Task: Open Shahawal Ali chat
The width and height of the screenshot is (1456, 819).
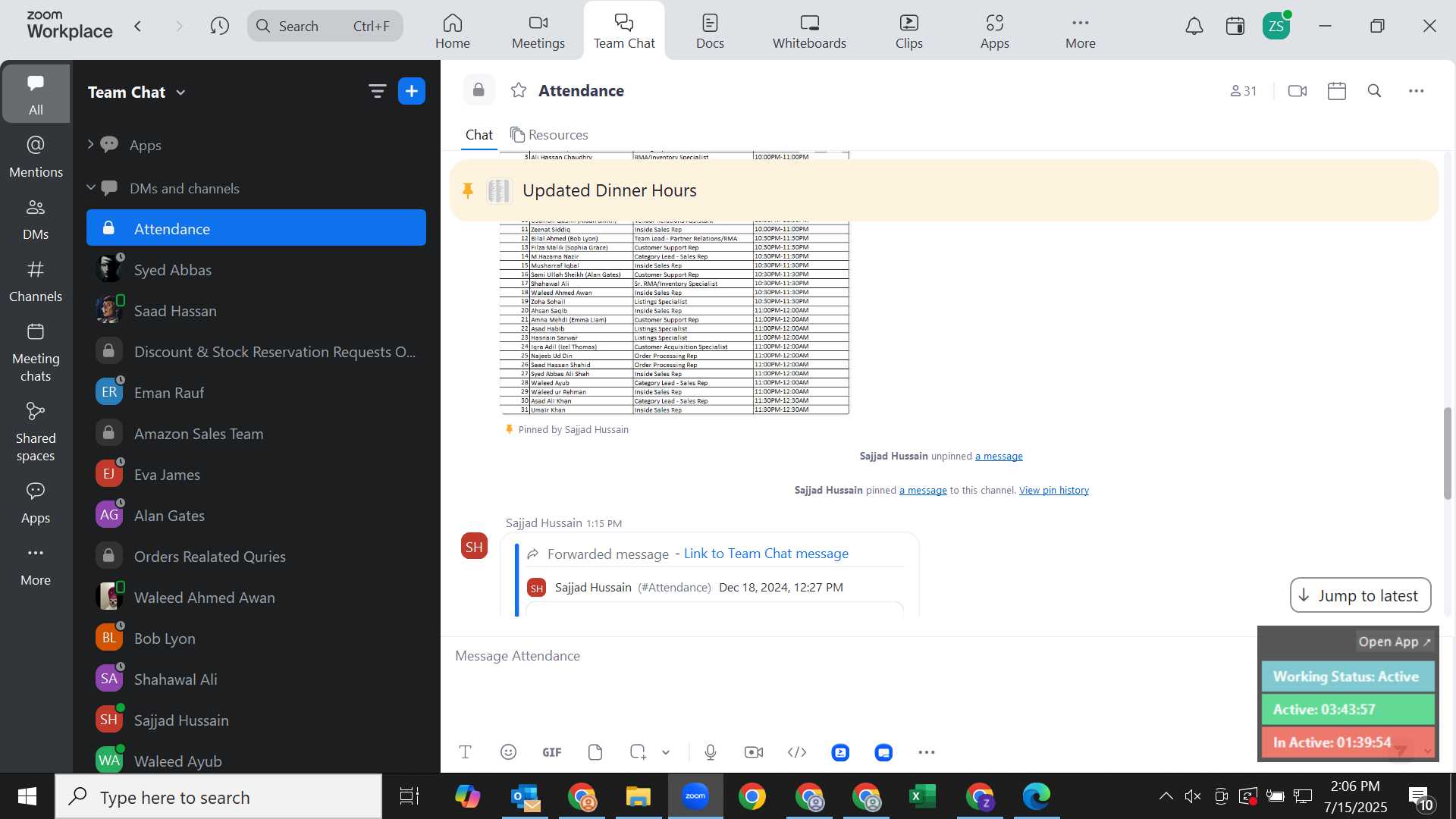Action: click(256, 679)
